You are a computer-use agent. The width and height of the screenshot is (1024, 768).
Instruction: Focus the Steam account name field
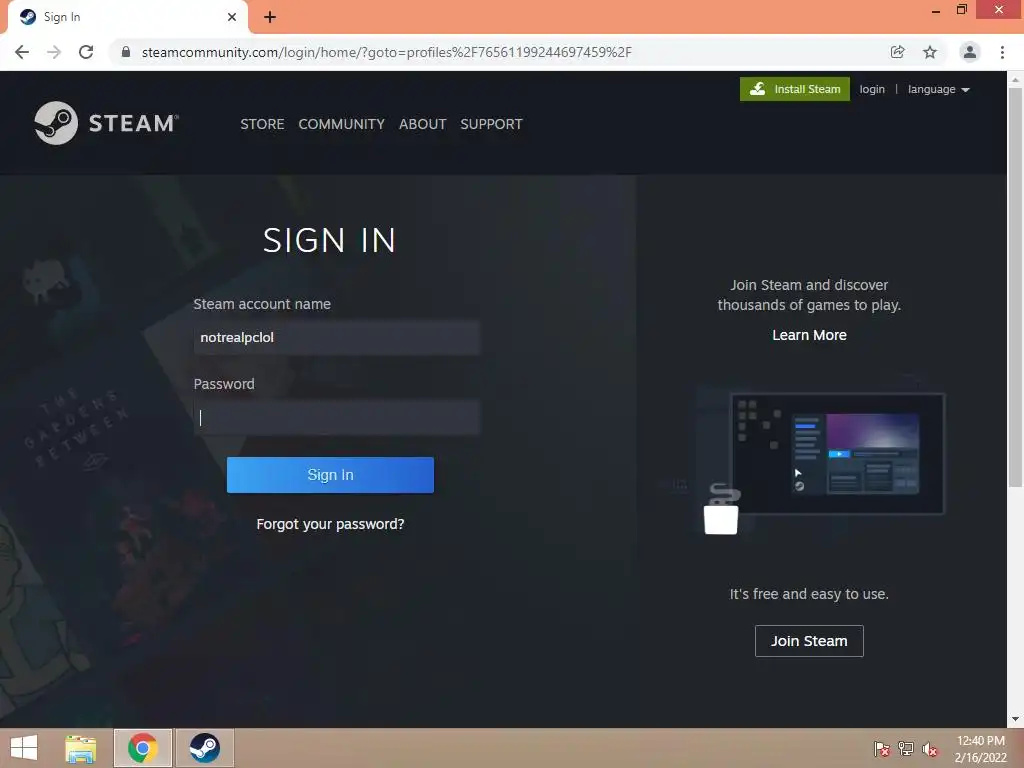[x=337, y=338]
